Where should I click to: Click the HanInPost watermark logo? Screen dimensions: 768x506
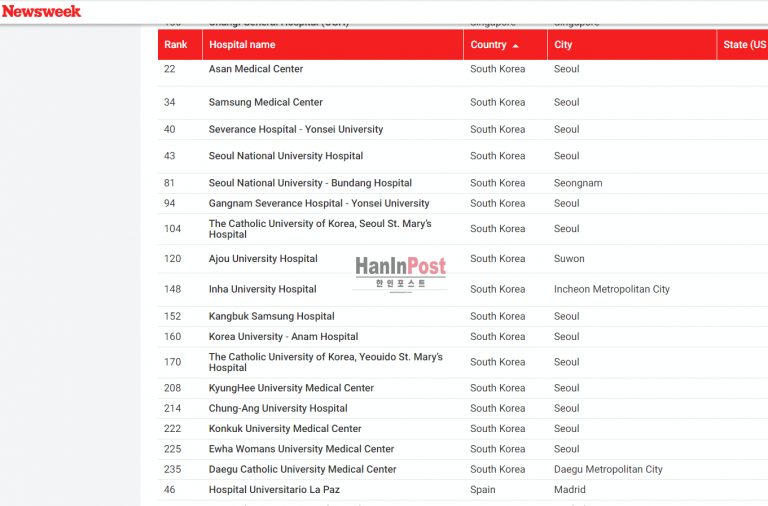(400, 272)
